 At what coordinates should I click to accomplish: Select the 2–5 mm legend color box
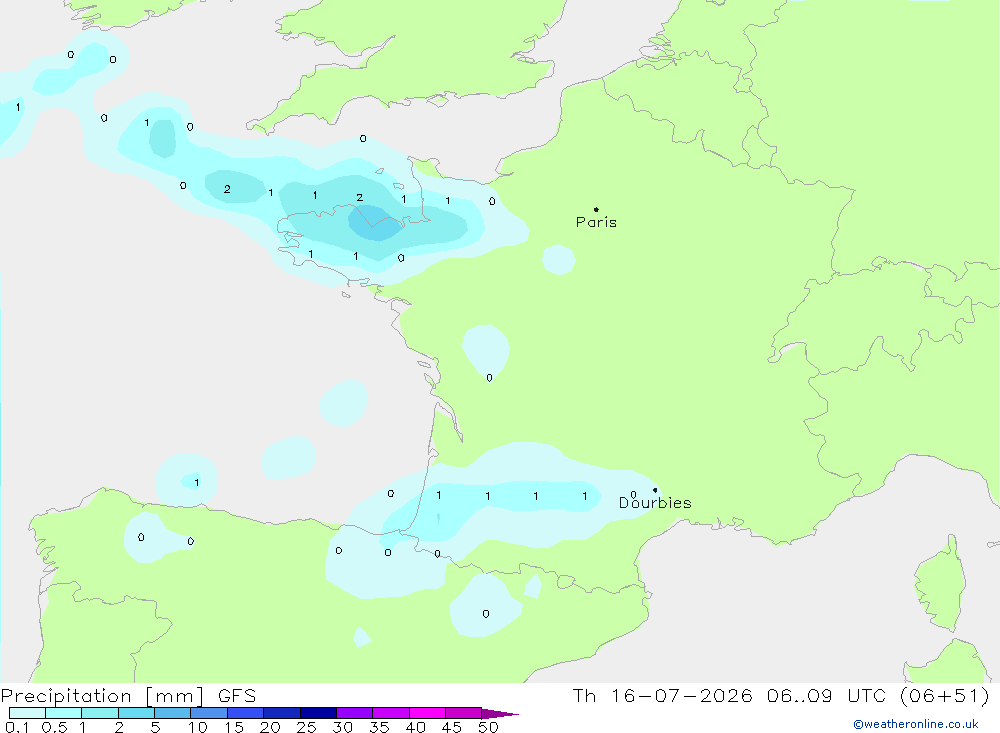136,713
